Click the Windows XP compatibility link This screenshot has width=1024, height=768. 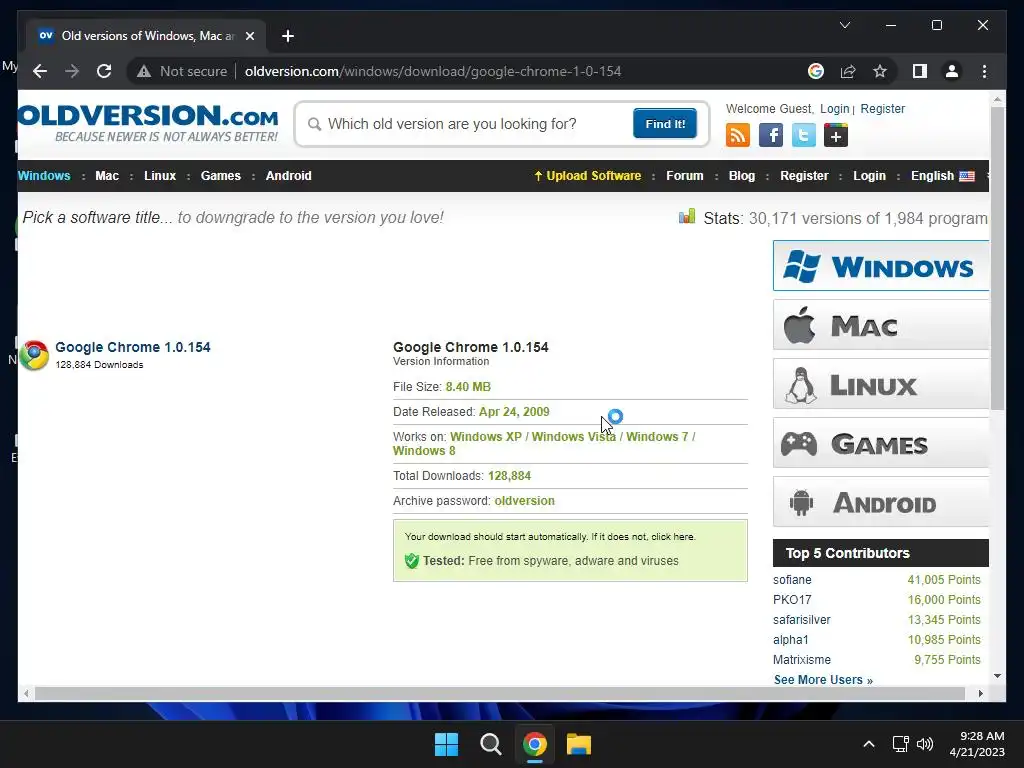click(486, 436)
